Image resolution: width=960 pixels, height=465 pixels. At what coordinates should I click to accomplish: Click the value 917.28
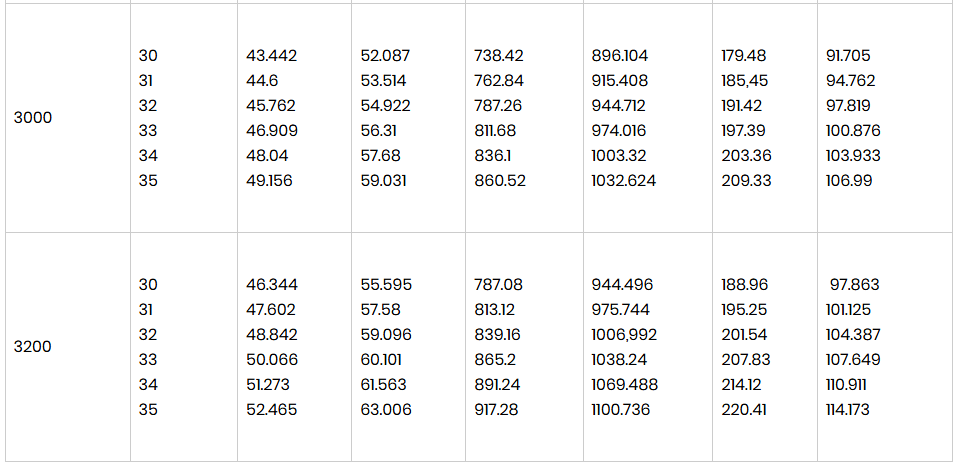tap(496, 409)
